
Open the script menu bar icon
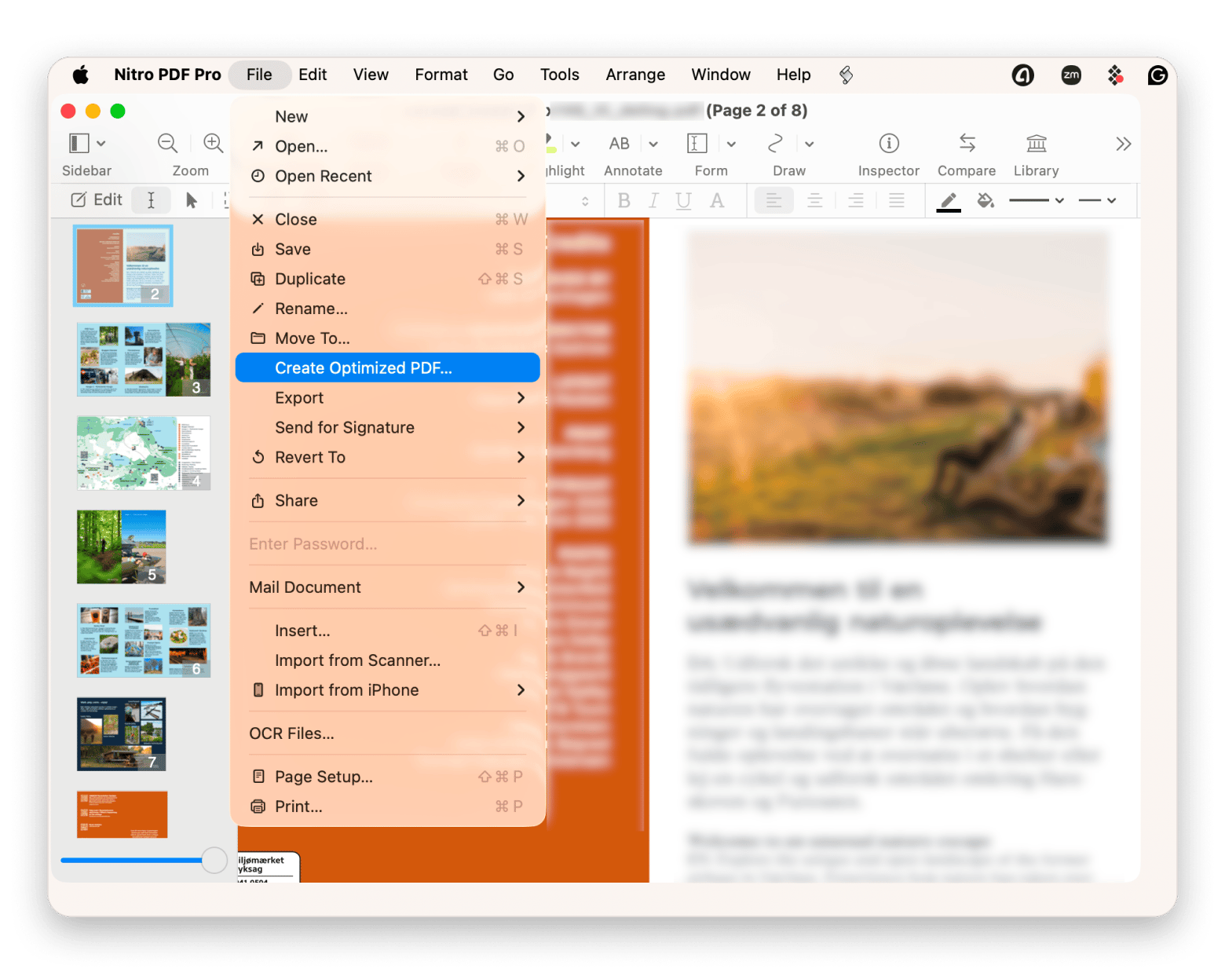coord(846,75)
